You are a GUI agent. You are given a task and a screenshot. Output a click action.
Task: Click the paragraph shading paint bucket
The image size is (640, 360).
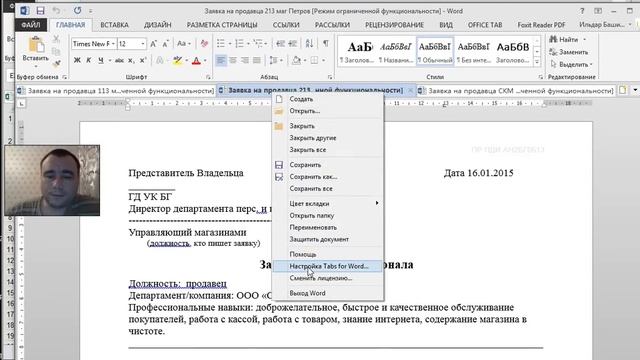tap(296, 60)
